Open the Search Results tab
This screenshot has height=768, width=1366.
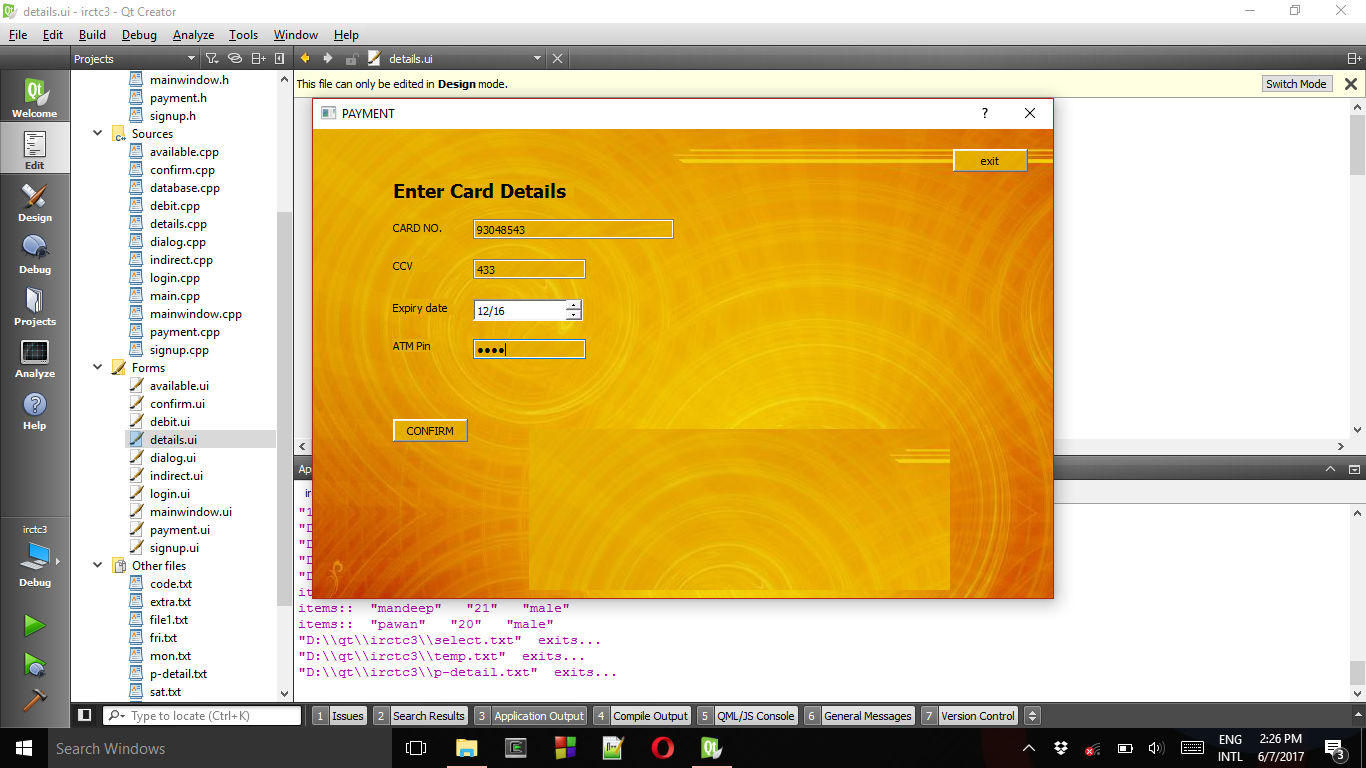419,715
